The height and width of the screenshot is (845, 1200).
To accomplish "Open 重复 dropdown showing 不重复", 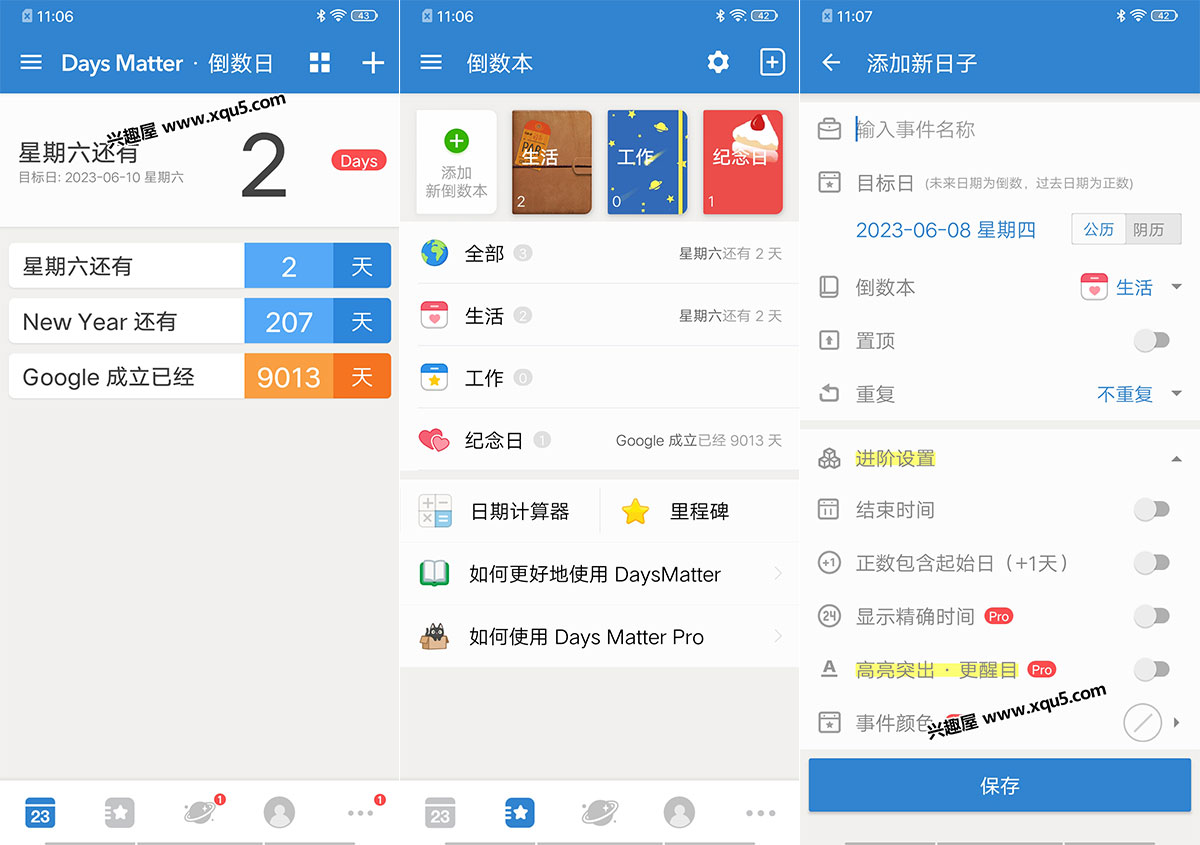I will click(x=1140, y=394).
